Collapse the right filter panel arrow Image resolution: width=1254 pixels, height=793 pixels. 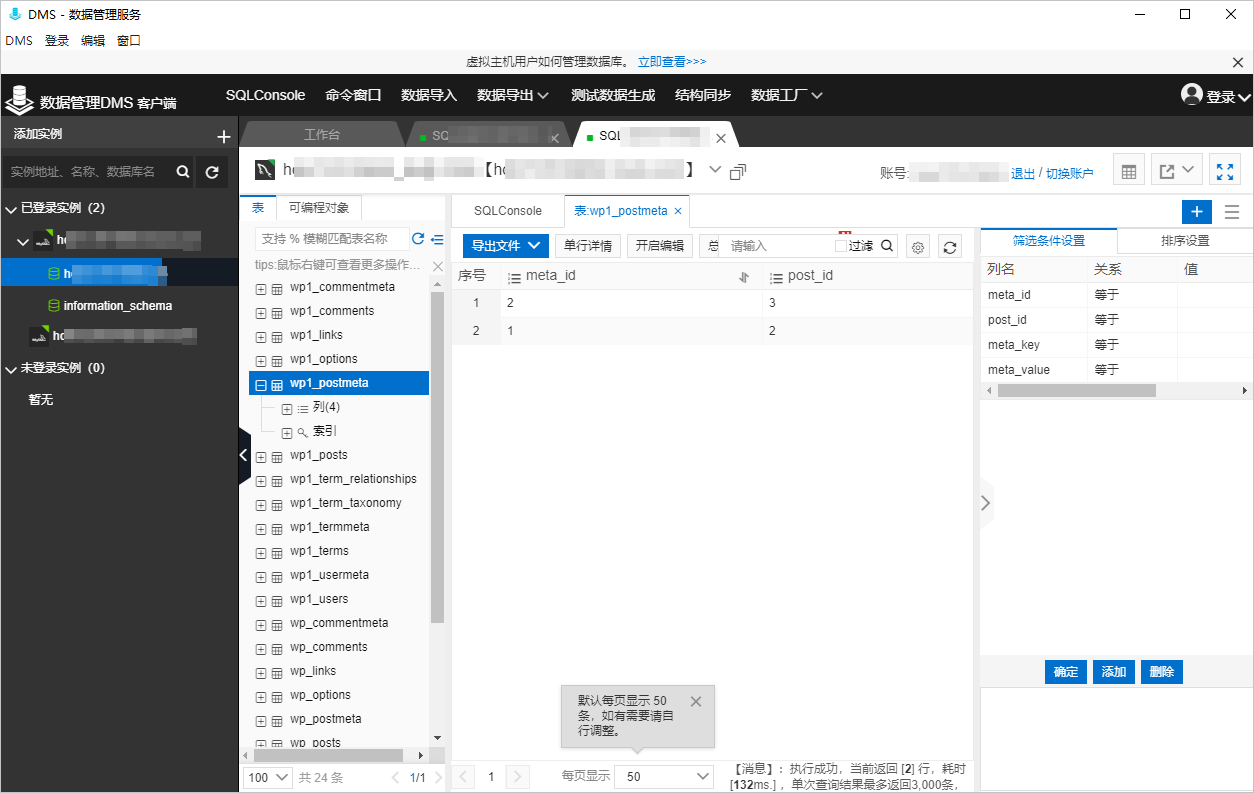986,503
